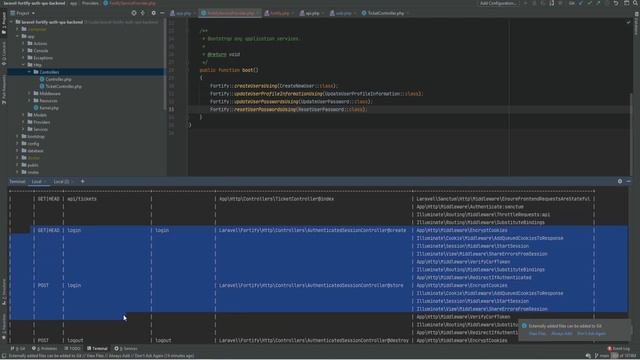Image resolution: width=640 pixels, height=360 pixels.
Task: Click the tool windows quick access icon bottom-left
Action: coord(3,356)
